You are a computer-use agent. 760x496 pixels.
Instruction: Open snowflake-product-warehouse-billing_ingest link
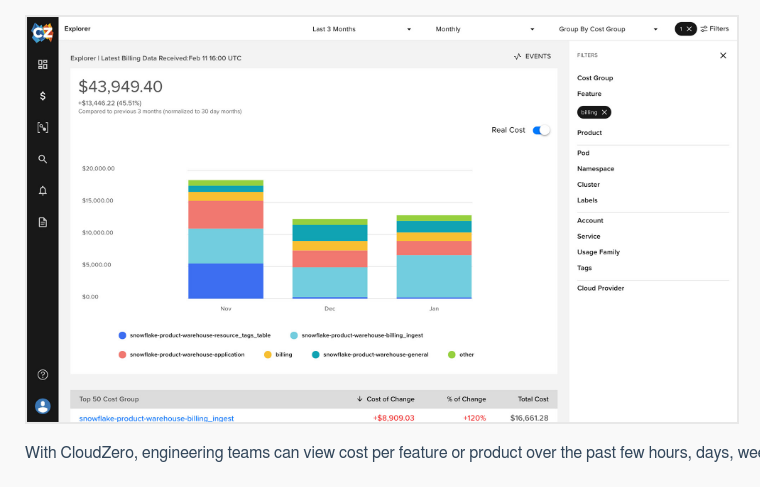[x=156, y=418]
